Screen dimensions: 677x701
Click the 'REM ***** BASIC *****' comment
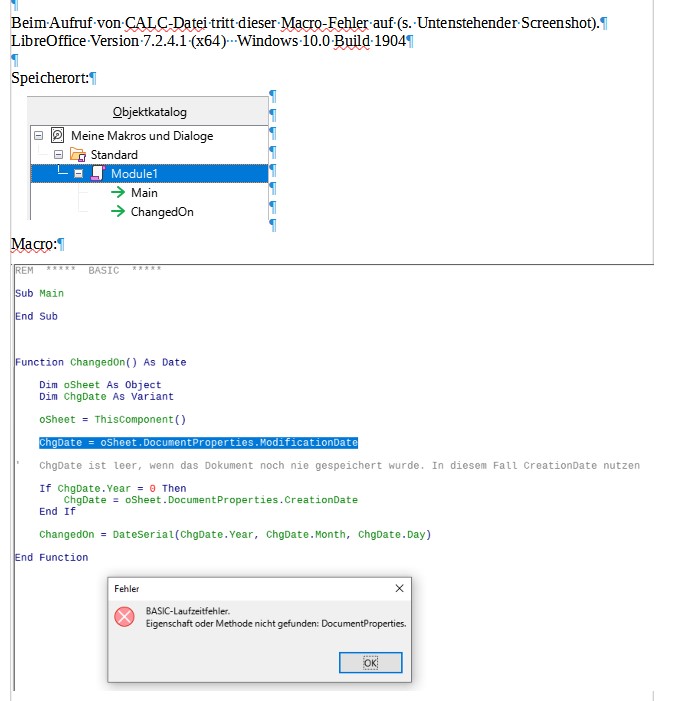pyautogui.click(x=88, y=270)
